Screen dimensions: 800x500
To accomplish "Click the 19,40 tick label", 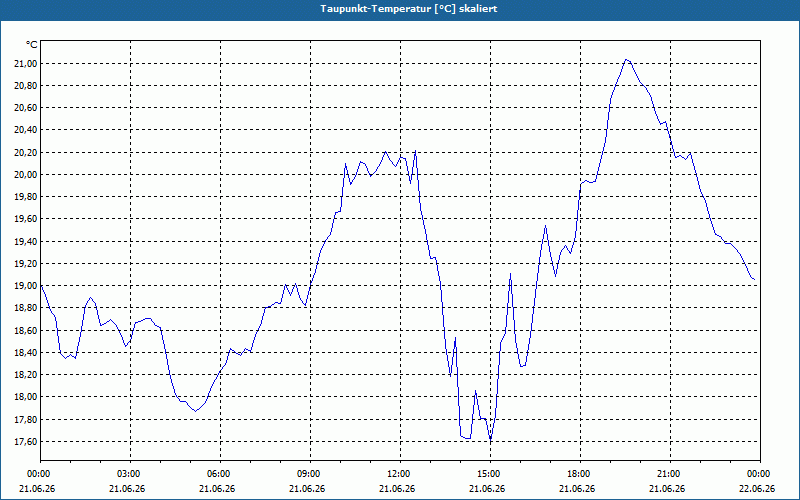I will pyautogui.click(x=25, y=241).
